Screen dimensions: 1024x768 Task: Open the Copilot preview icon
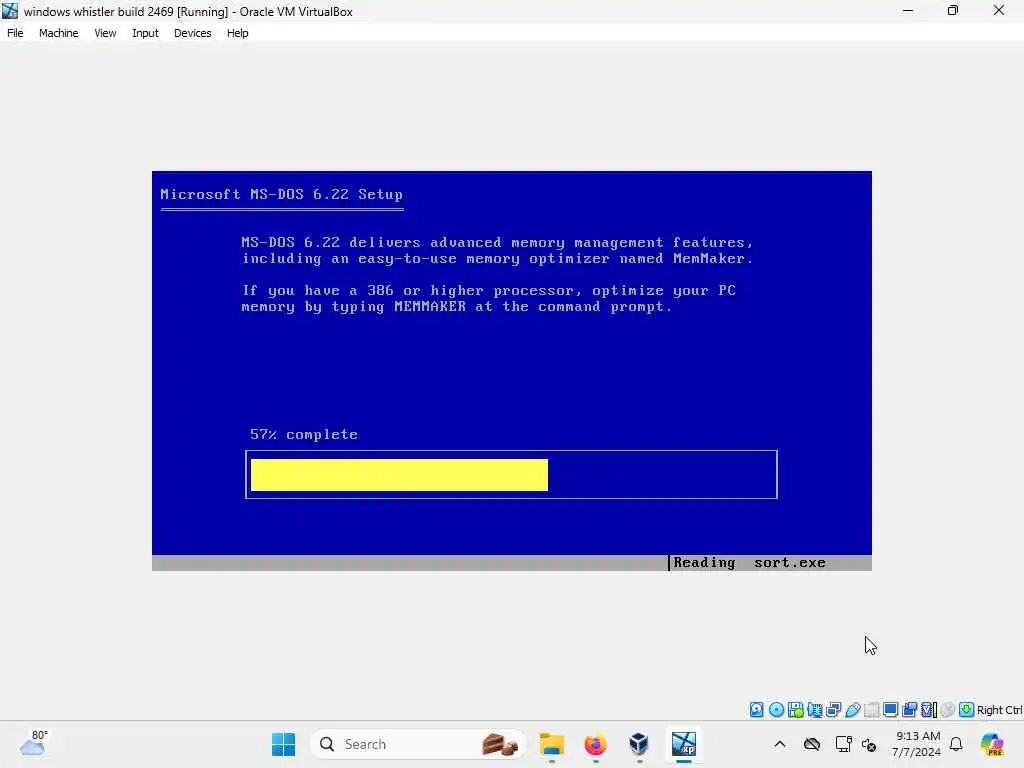[x=992, y=744]
